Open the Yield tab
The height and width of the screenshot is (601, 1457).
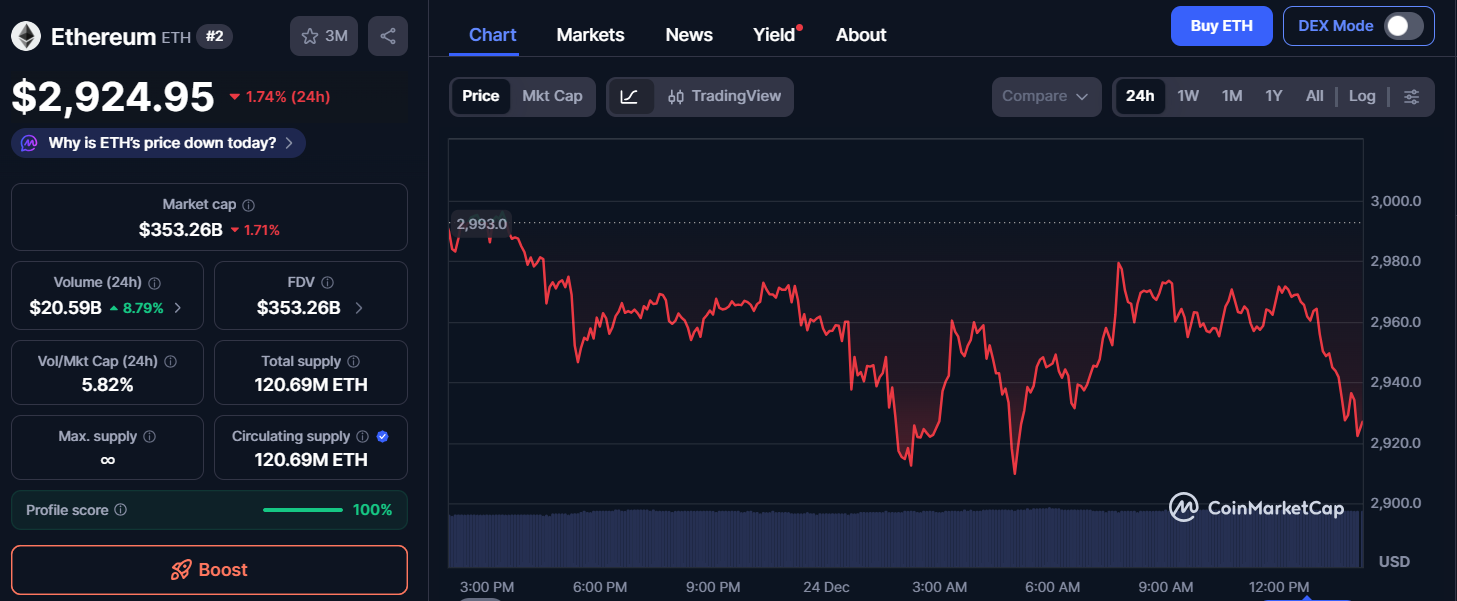[776, 35]
